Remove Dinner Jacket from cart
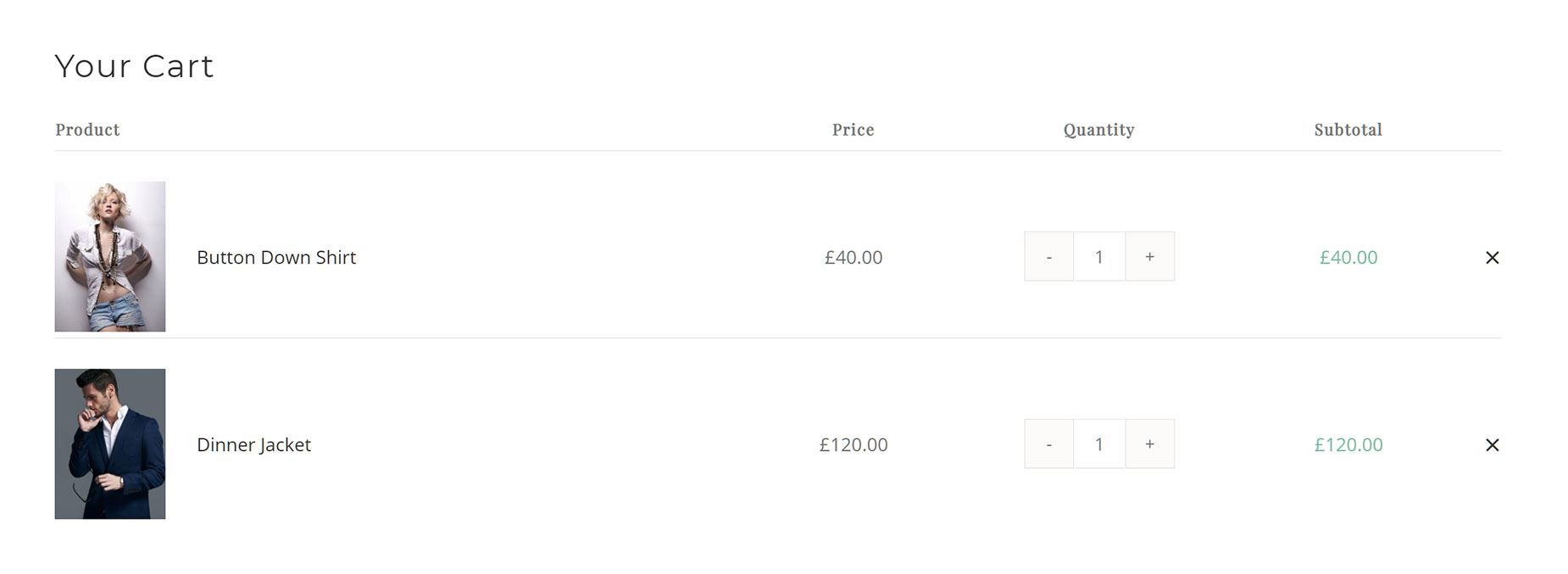The height and width of the screenshot is (574, 1568). coord(1492,445)
